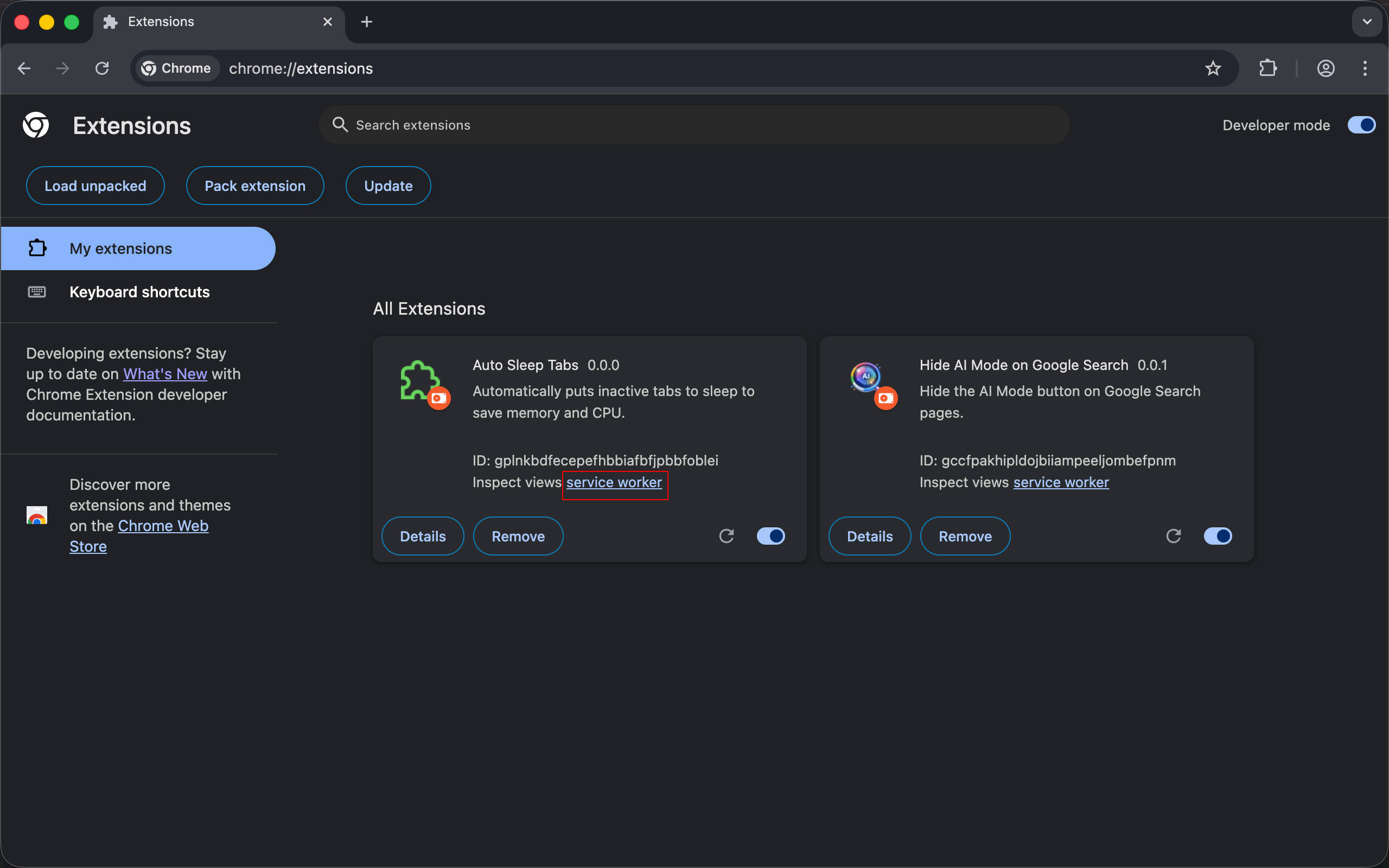
Task: Reload the Auto Sleep Tabs extension
Action: pos(727,535)
